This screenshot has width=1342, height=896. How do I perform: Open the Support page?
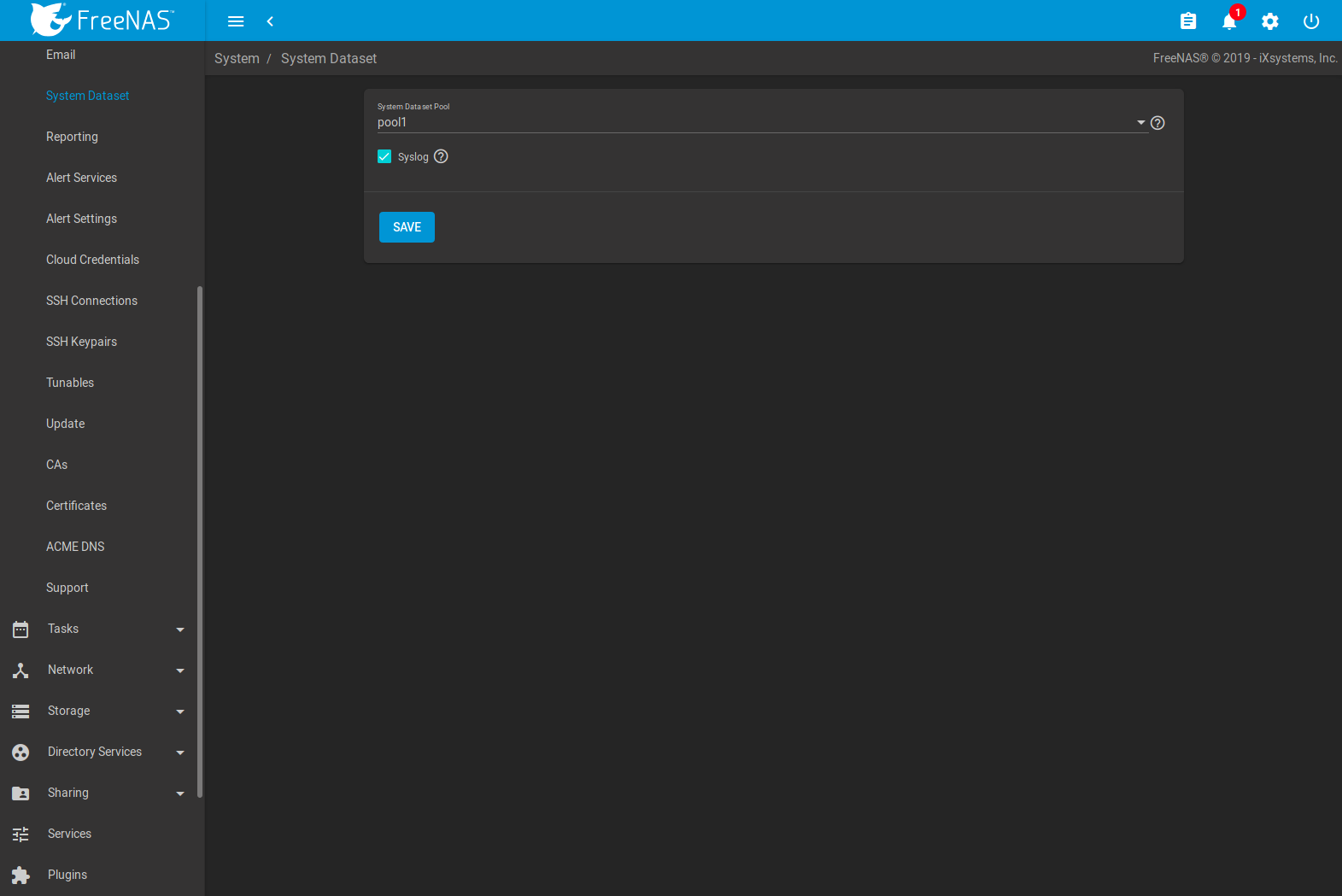(x=67, y=588)
